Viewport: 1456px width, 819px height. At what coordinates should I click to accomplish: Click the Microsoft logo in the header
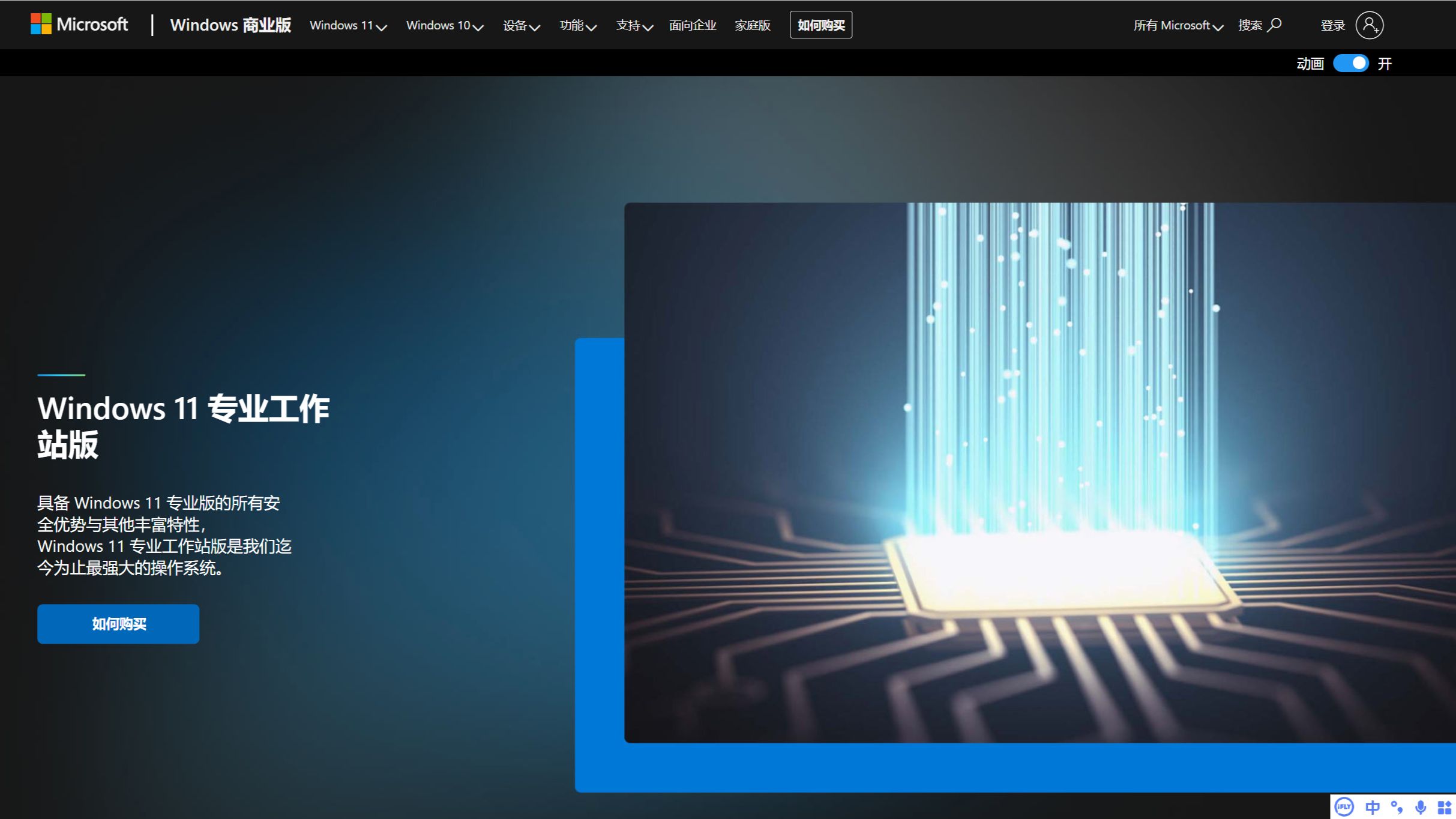[79, 25]
